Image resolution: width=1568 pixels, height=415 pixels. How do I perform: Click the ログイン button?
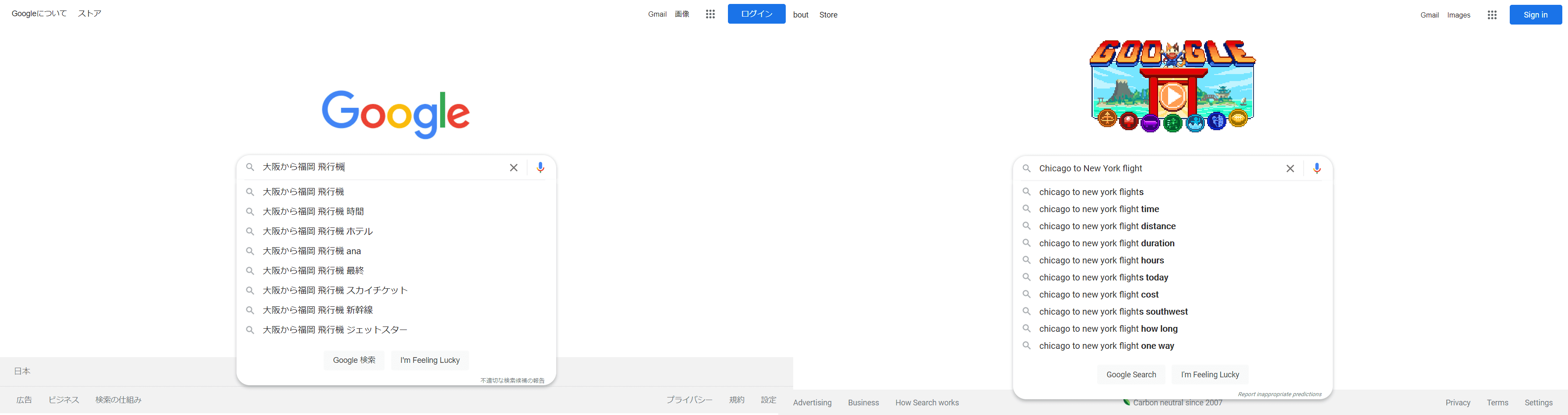pos(756,14)
